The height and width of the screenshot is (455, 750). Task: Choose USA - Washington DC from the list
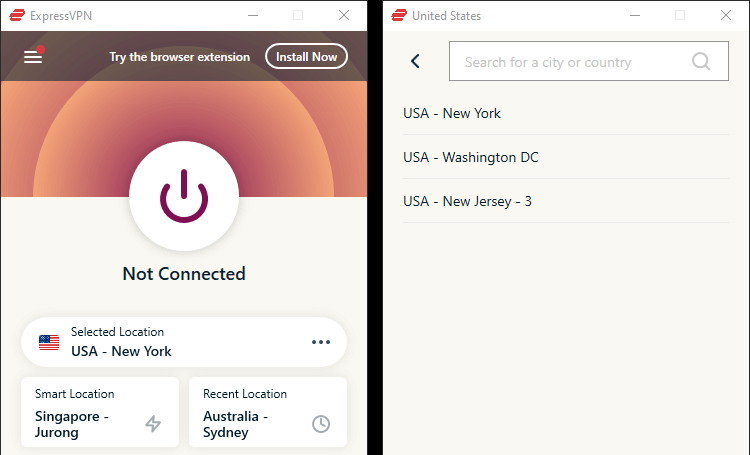[x=566, y=157]
